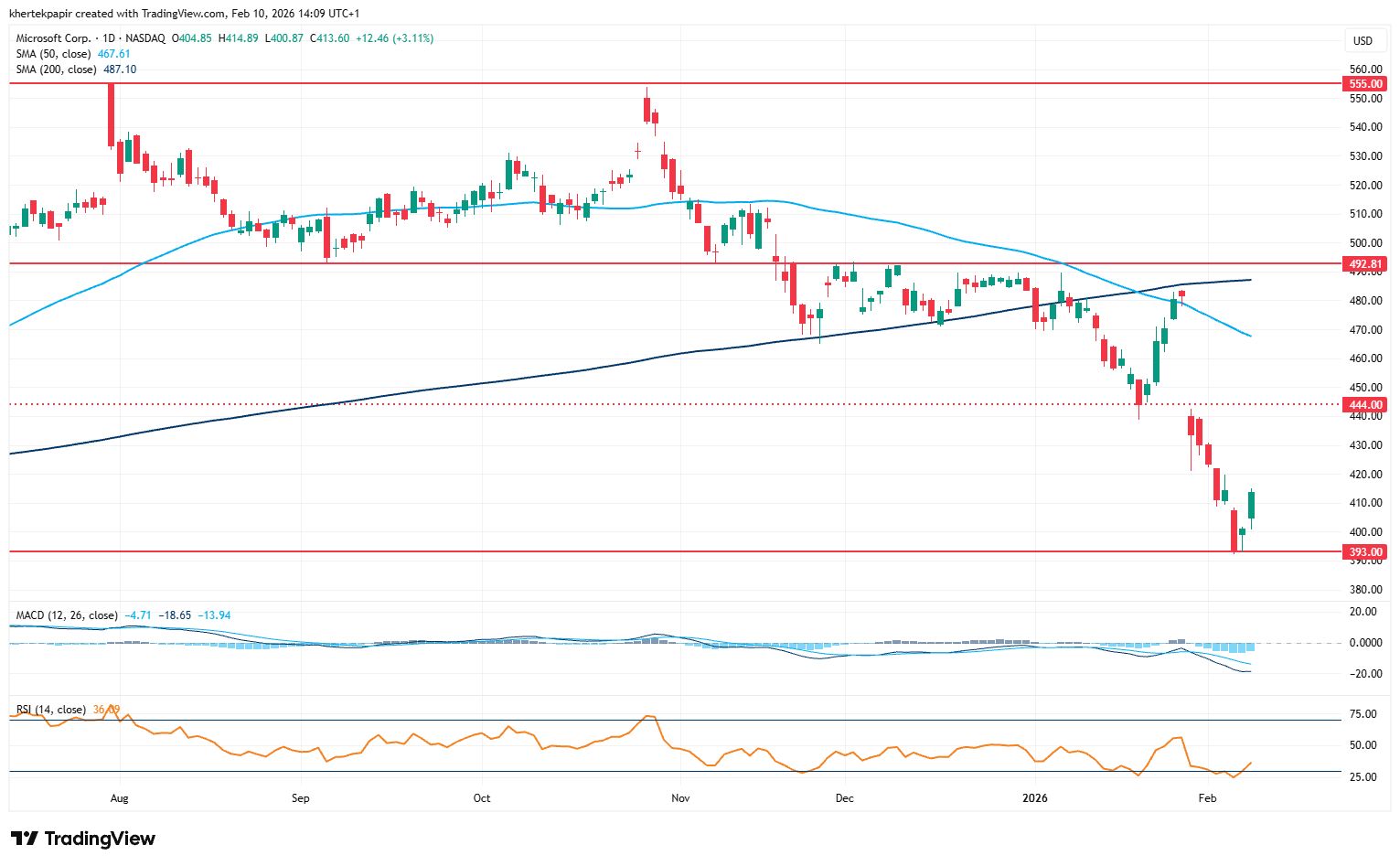Click the SMA 50 value 467.61
Screen dimensions: 1400x866
point(114,54)
